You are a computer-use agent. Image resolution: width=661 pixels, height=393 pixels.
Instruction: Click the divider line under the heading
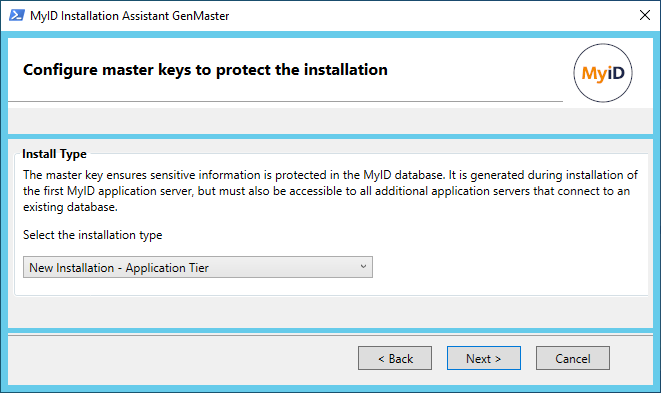[285, 102]
